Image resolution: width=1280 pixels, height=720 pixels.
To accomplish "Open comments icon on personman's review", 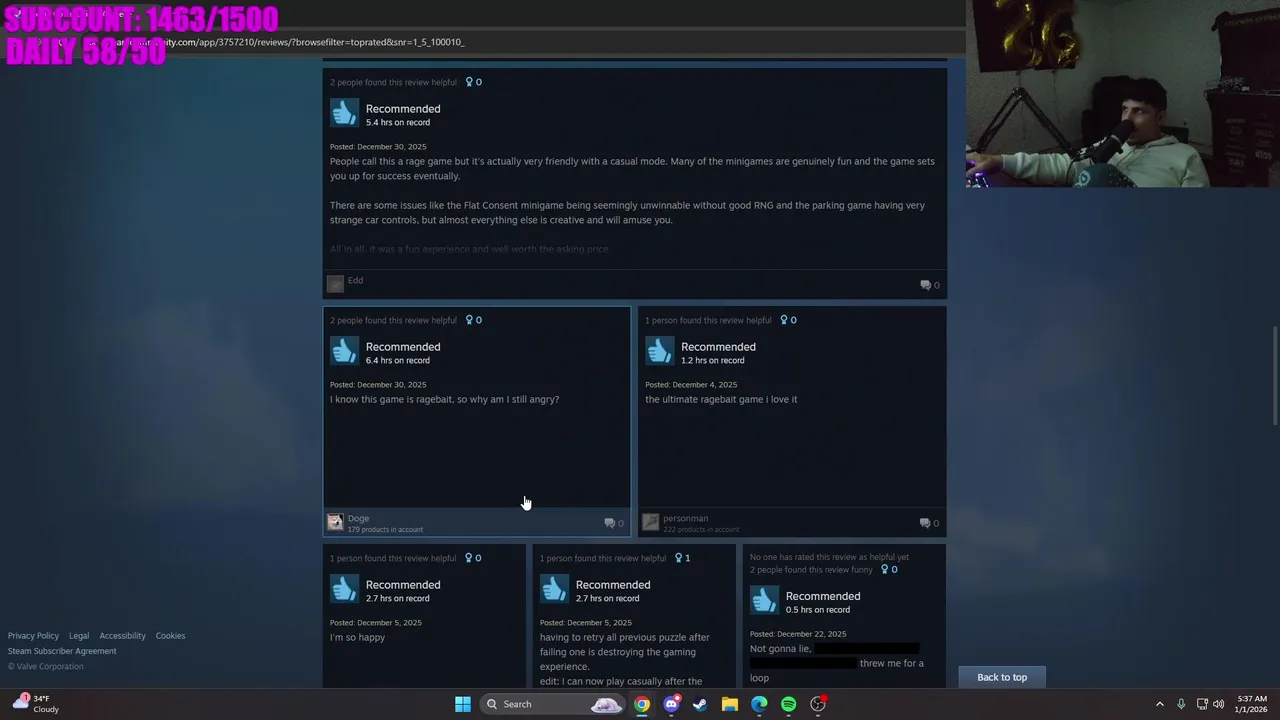I will 925,523.
